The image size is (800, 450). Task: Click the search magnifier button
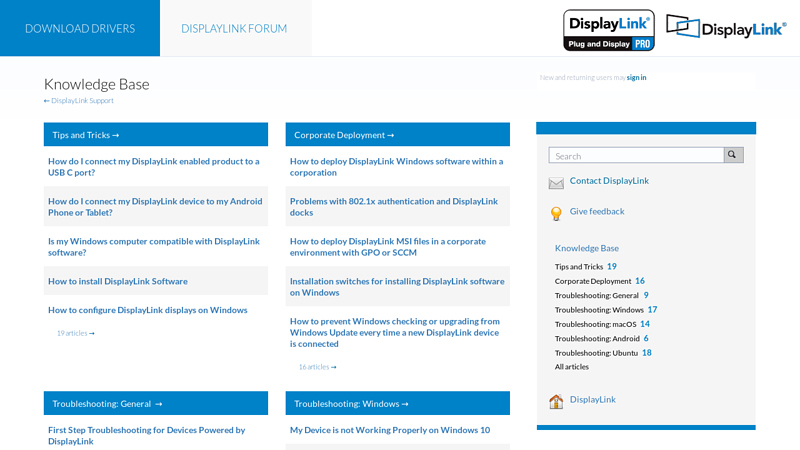(733, 155)
